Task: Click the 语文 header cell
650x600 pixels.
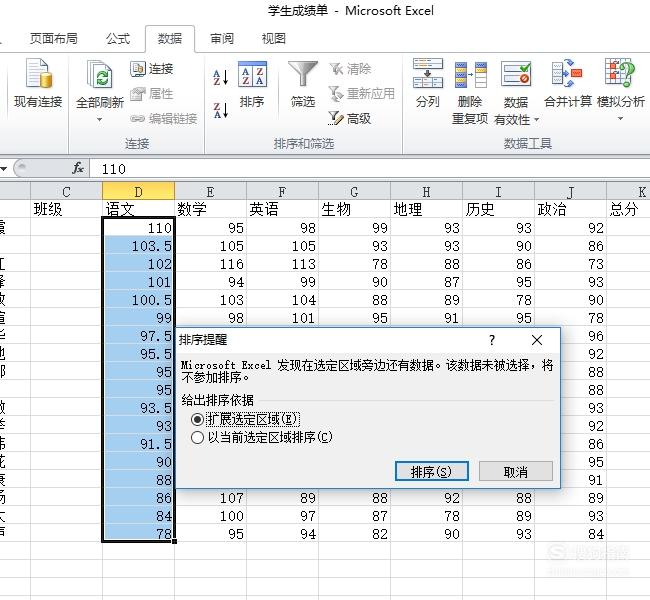Action: click(138, 209)
